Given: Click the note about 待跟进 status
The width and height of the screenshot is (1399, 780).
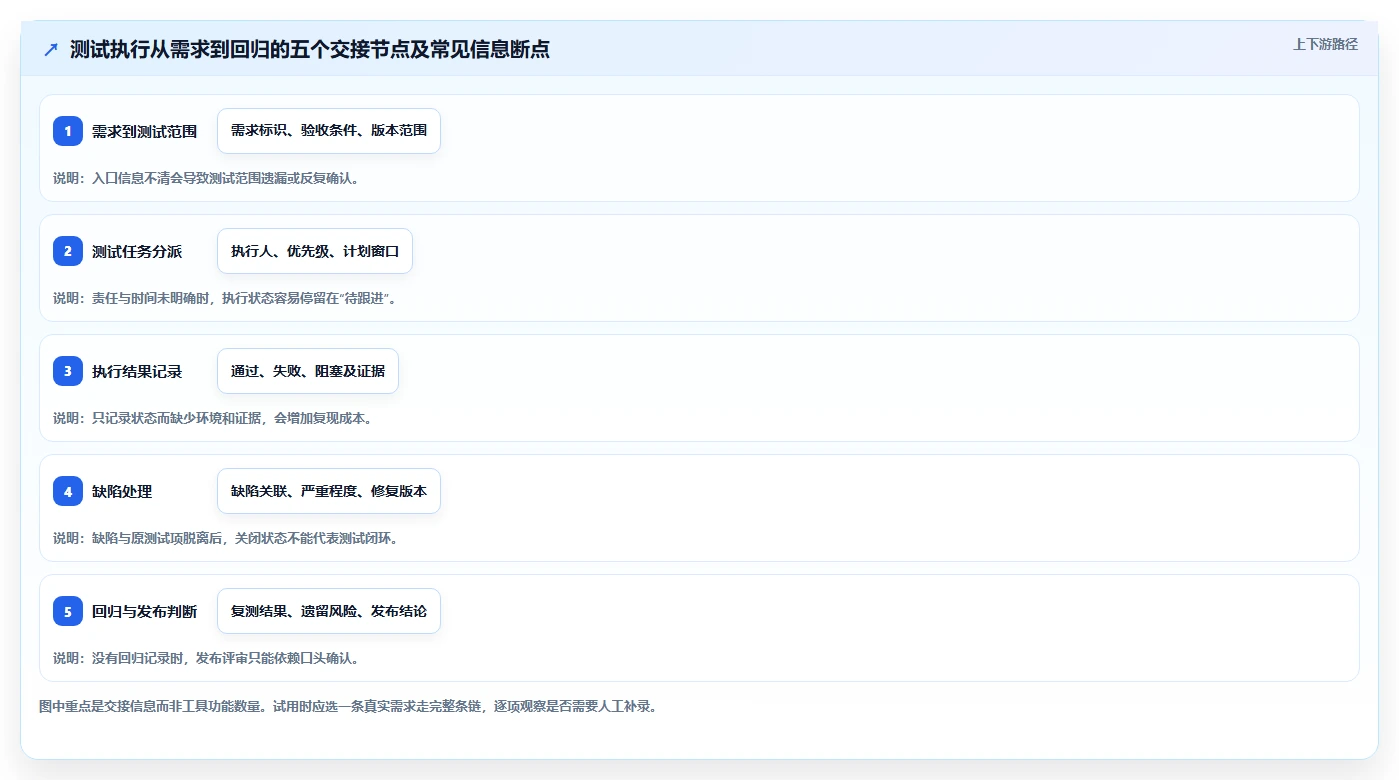Looking at the screenshot, I should click(x=225, y=298).
